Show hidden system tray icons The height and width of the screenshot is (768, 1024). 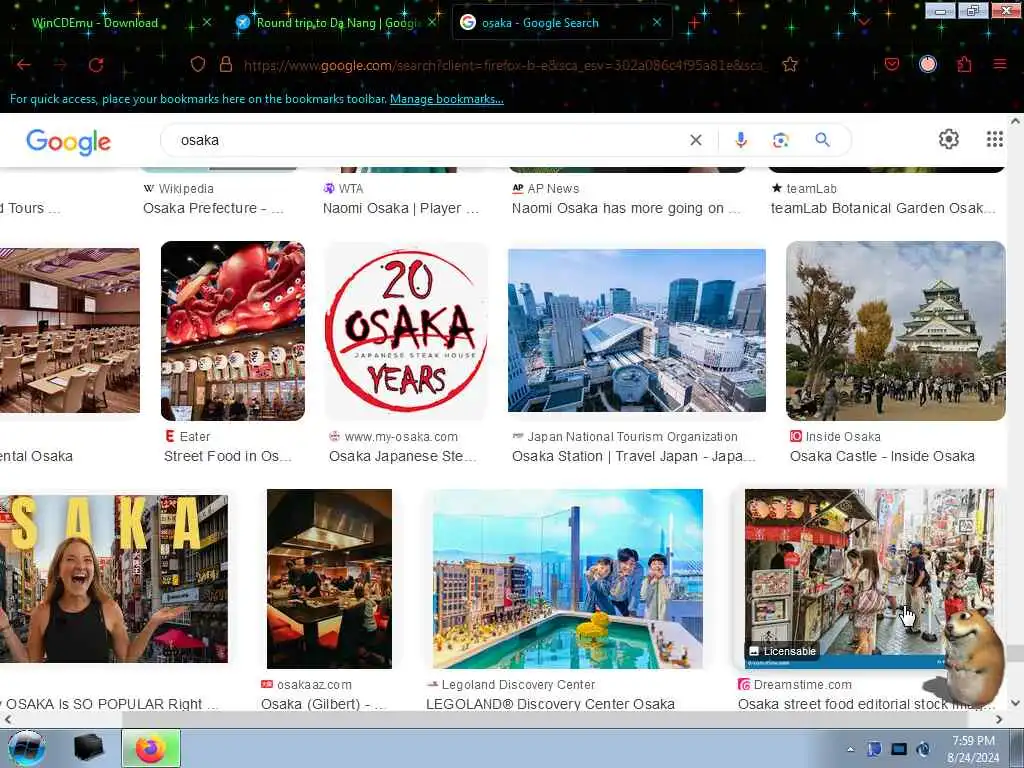coord(850,749)
